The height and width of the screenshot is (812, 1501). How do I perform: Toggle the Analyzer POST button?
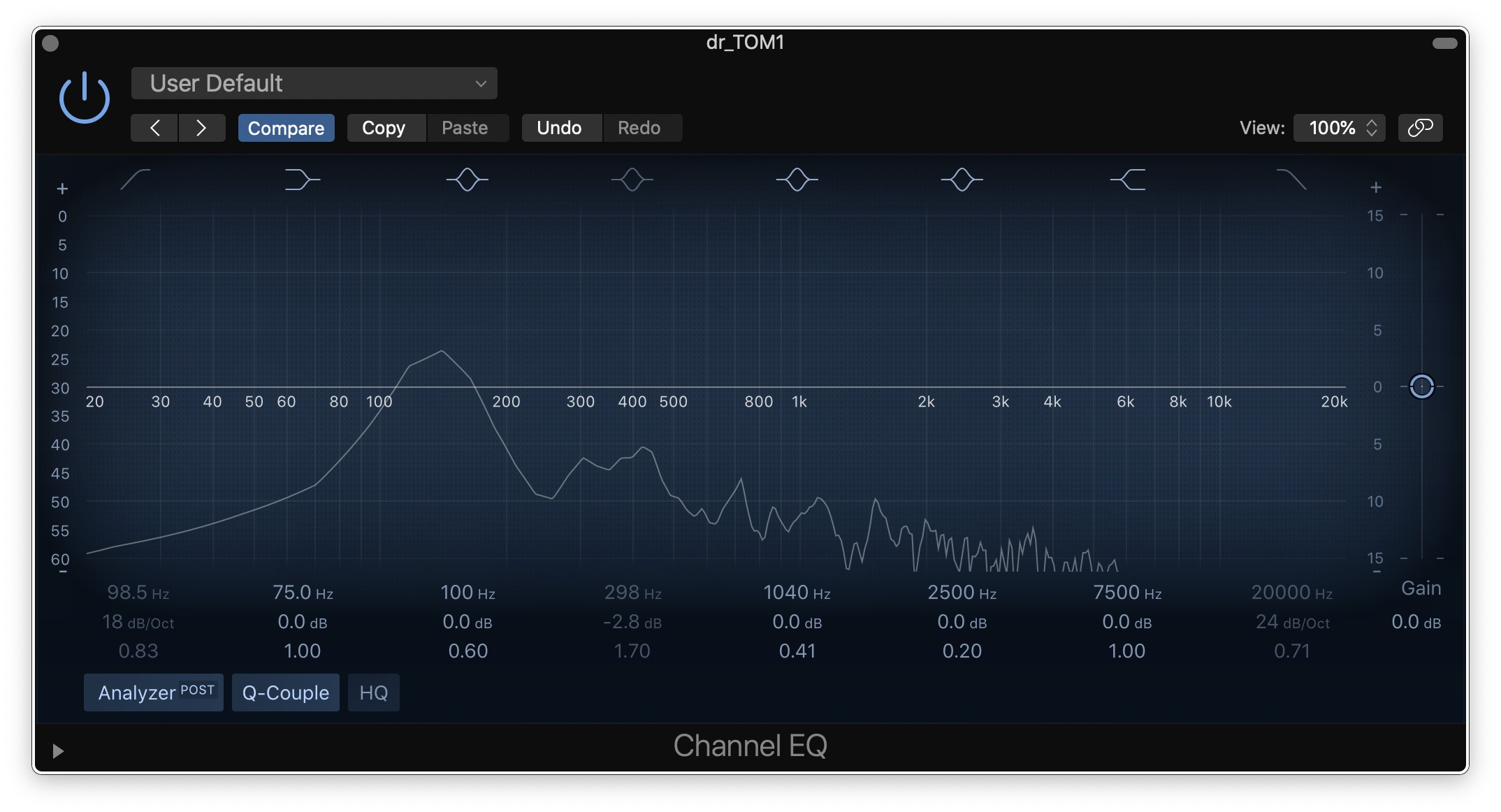(154, 693)
